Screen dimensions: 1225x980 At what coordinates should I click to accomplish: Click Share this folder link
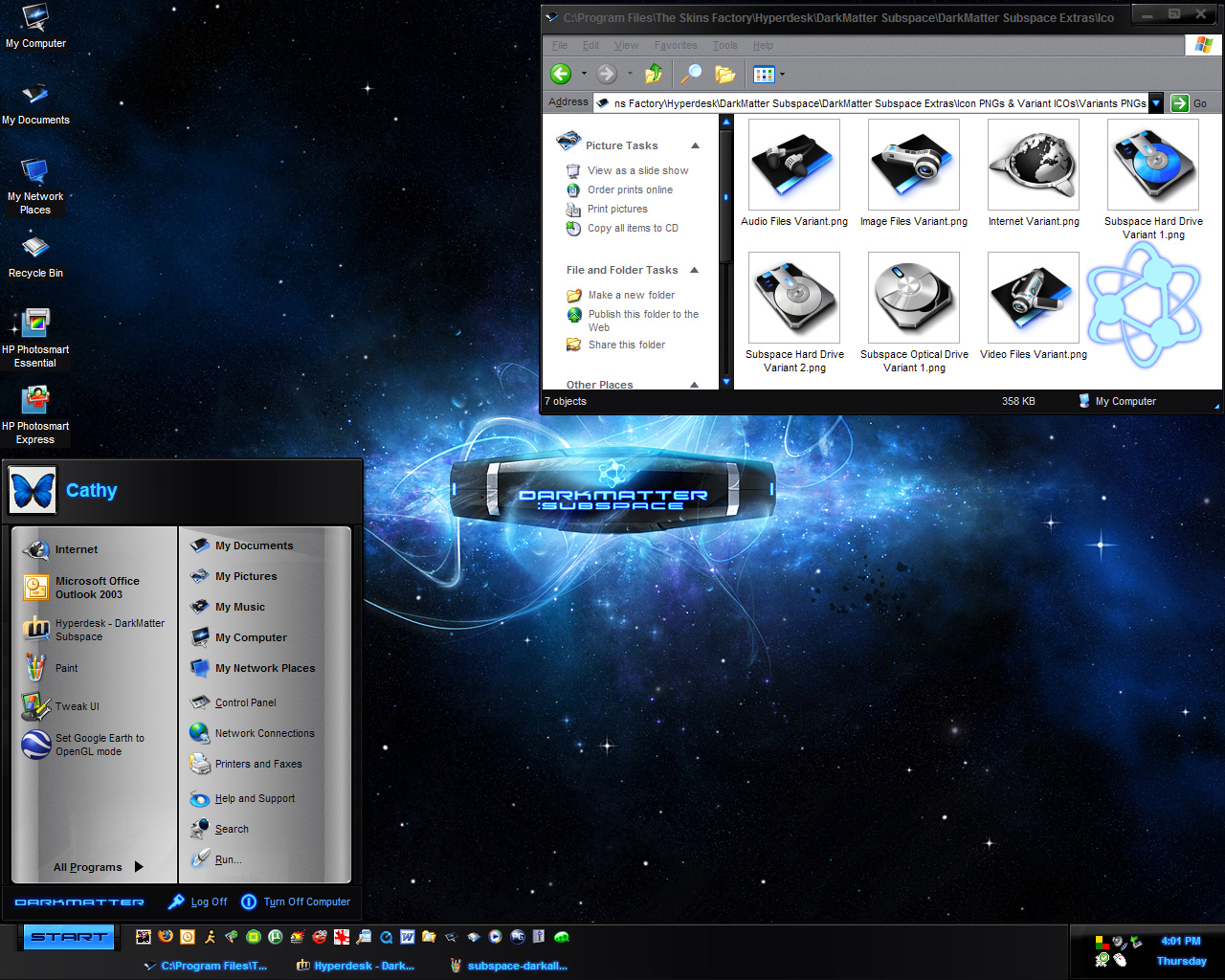click(626, 345)
